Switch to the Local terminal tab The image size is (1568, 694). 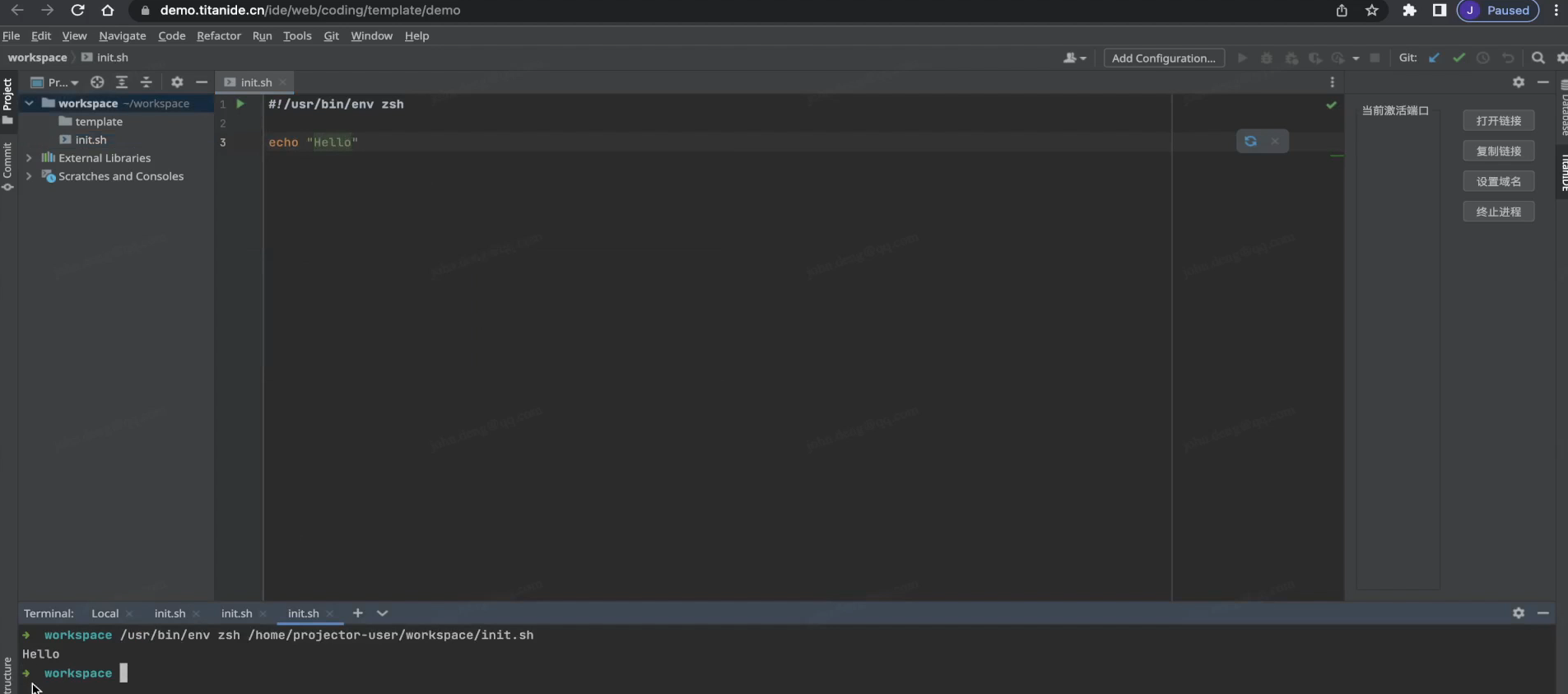coord(105,613)
